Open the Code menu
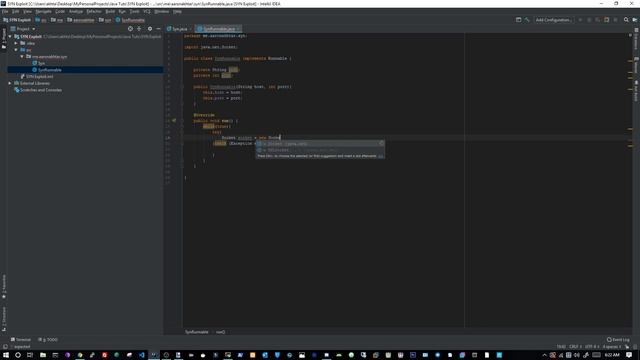Viewport: 640px width, 360px height. click(60, 11)
